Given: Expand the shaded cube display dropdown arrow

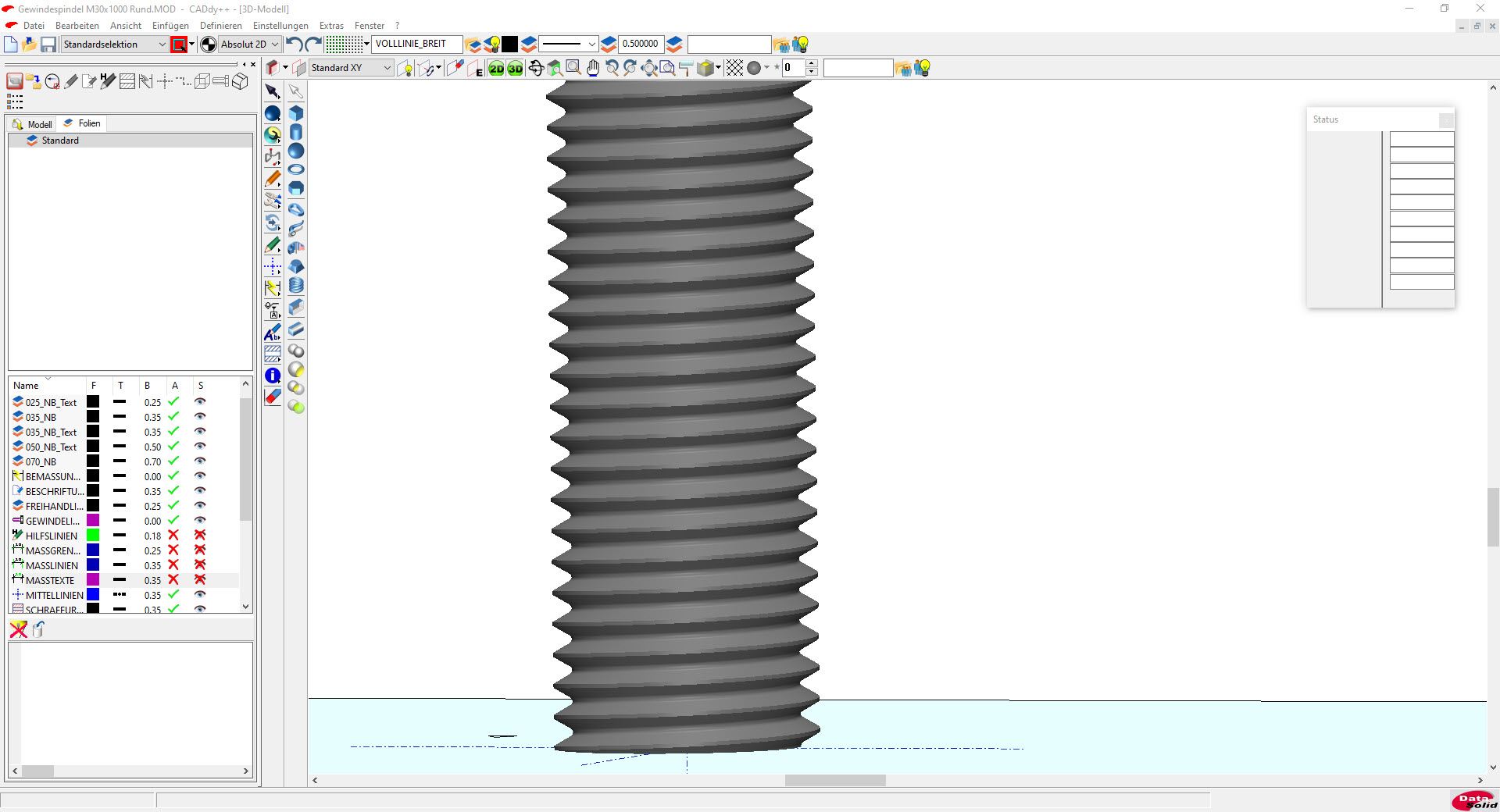Looking at the screenshot, I should [718, 68].
